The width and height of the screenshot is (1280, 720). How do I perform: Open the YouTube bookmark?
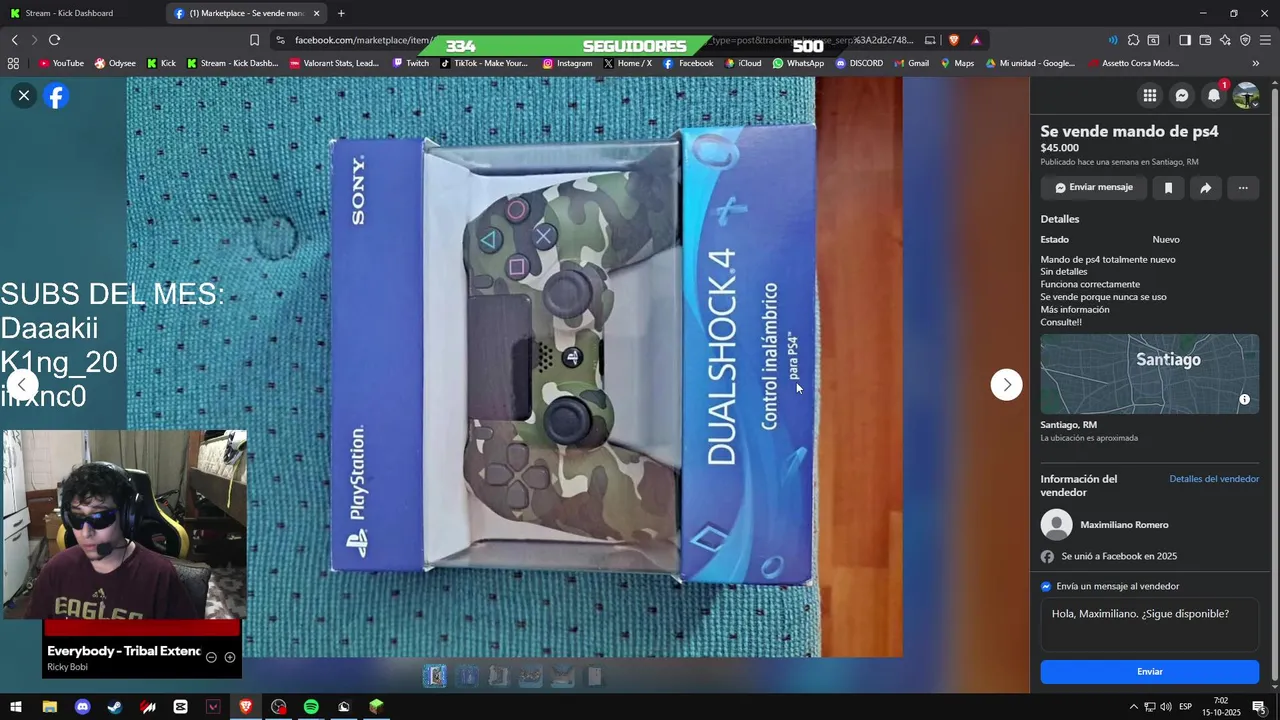[x=61, y=63]
